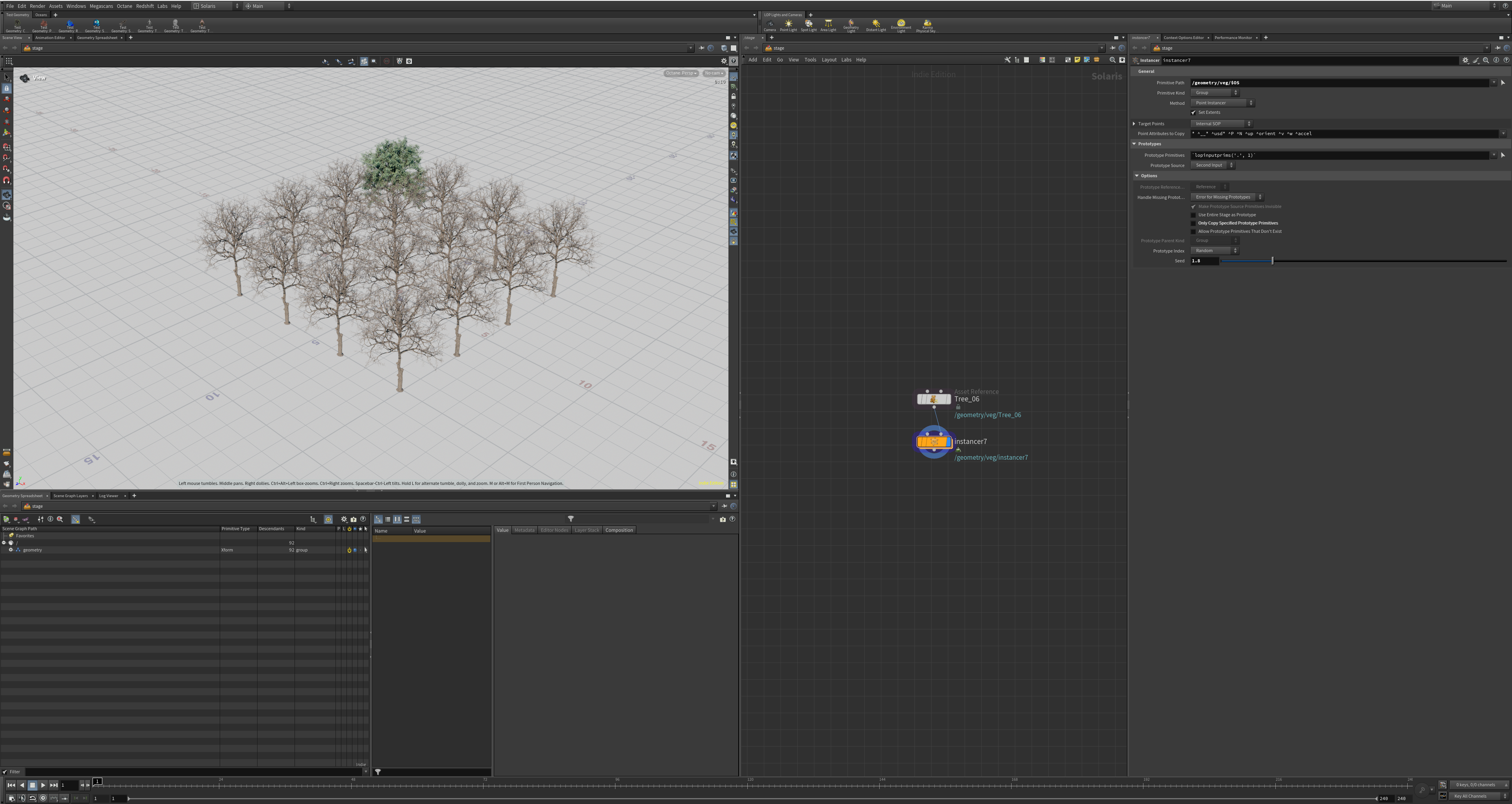1512x804 pixels.
Task: Check Only Copy Specified Prototype Primitives
Action: pyautogui.click(x=1193, y=223)
